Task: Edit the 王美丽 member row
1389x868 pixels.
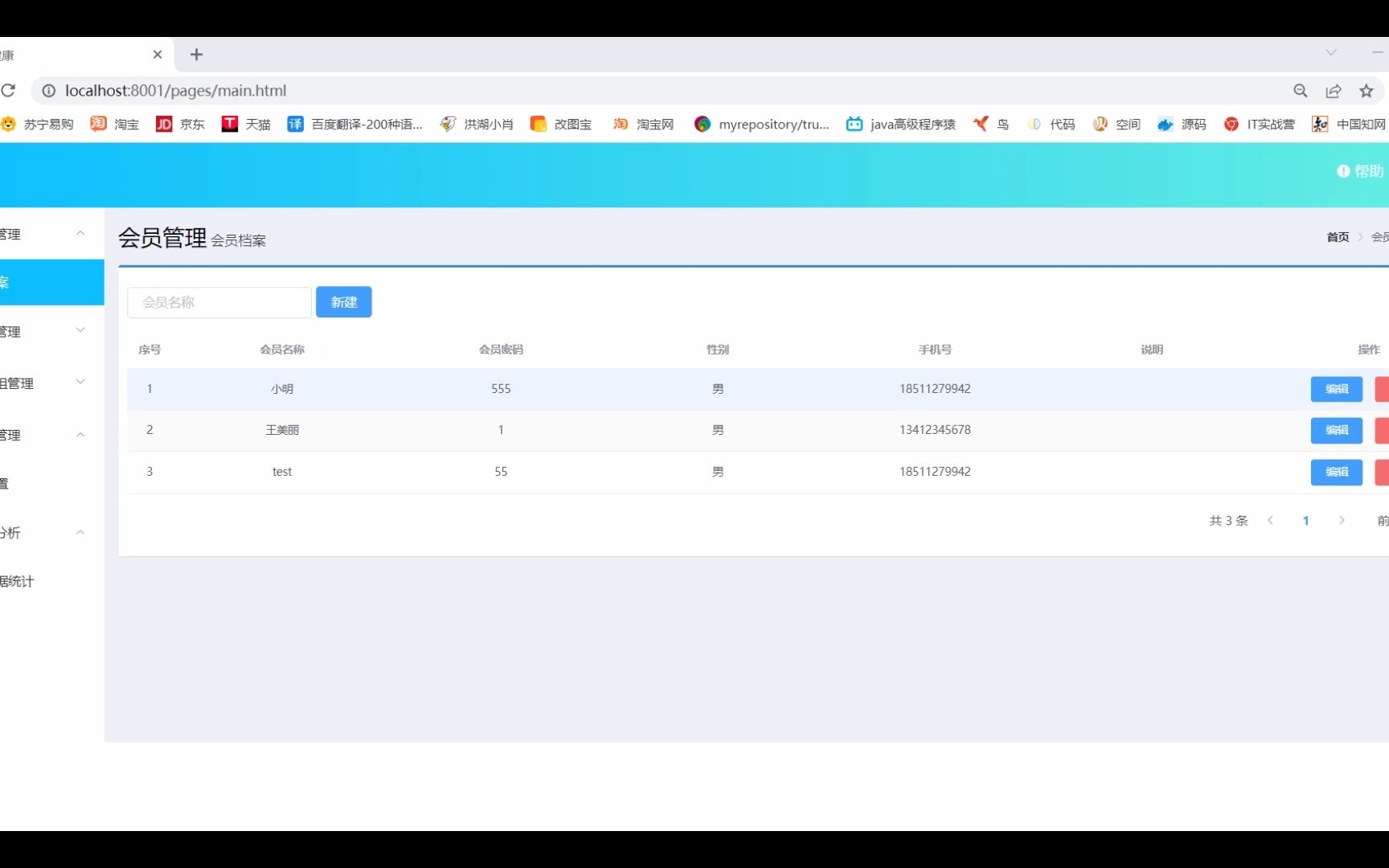Action: click(x=1337, y=431)
